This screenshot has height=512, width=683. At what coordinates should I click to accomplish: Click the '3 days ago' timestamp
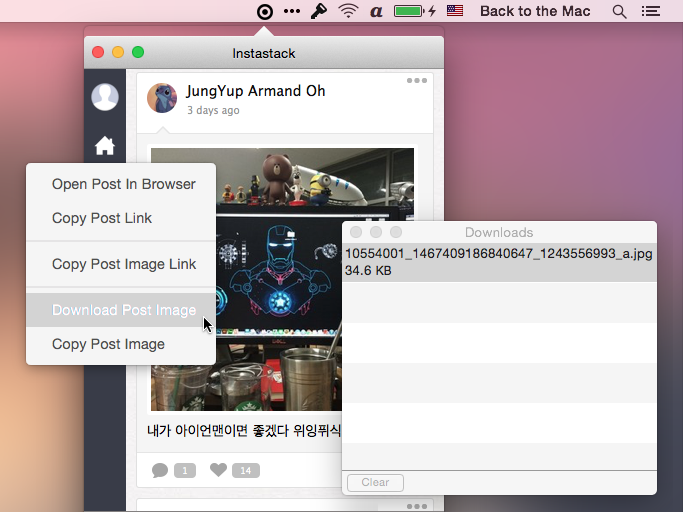[213, 110]
